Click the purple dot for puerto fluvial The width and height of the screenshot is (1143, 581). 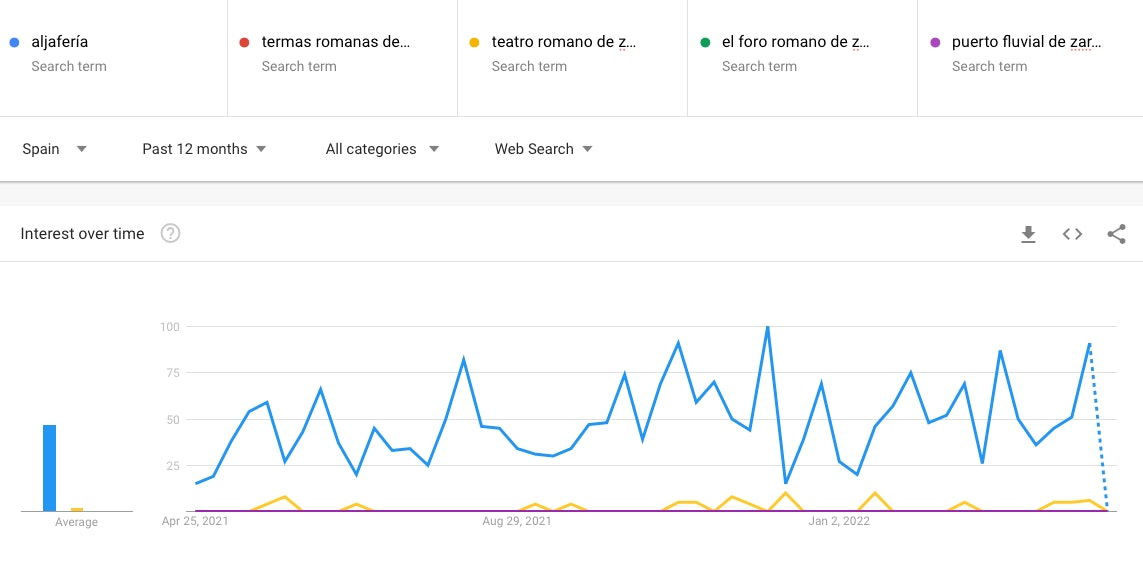[935, 42]
